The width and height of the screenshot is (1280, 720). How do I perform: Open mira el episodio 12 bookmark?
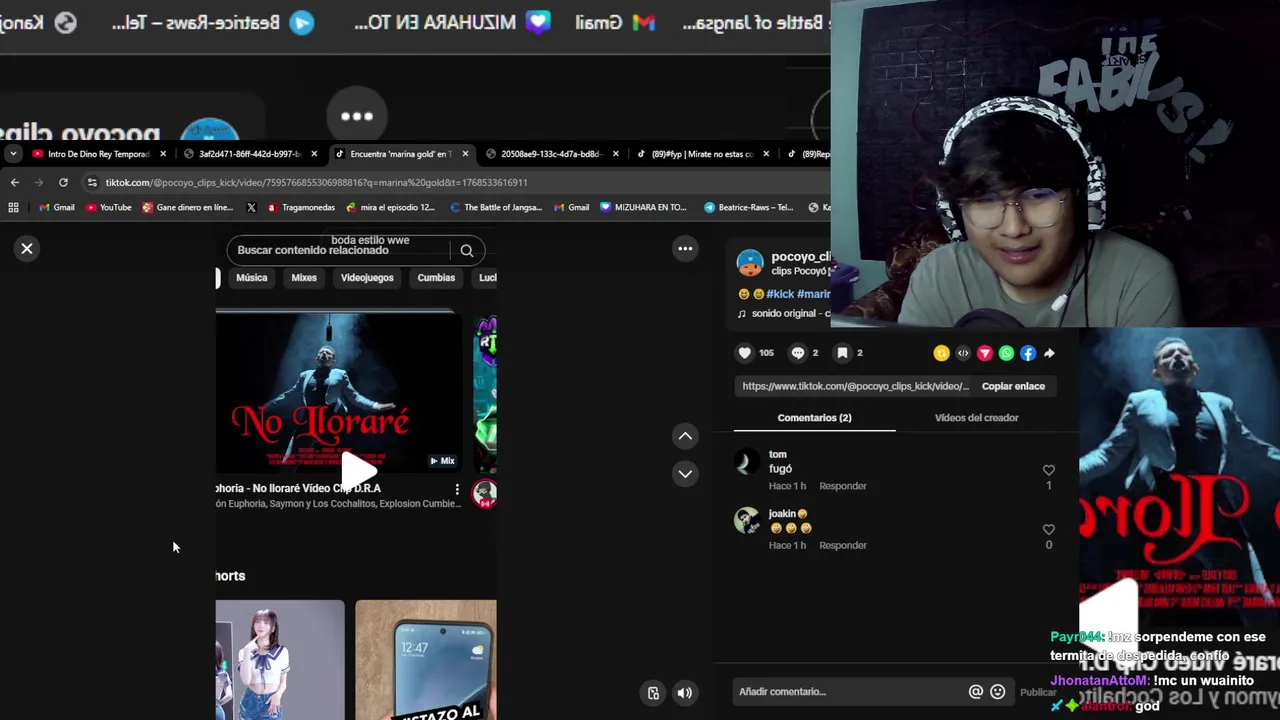pyautogui.click(x=391, y=208)
